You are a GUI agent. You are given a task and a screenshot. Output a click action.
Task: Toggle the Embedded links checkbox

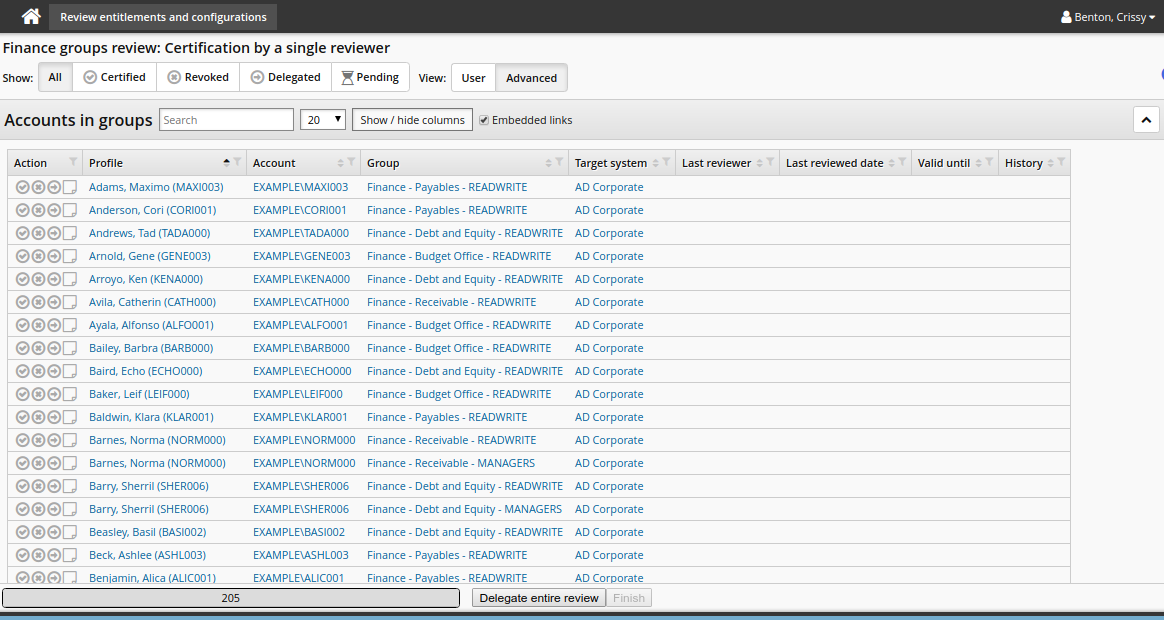484,120
